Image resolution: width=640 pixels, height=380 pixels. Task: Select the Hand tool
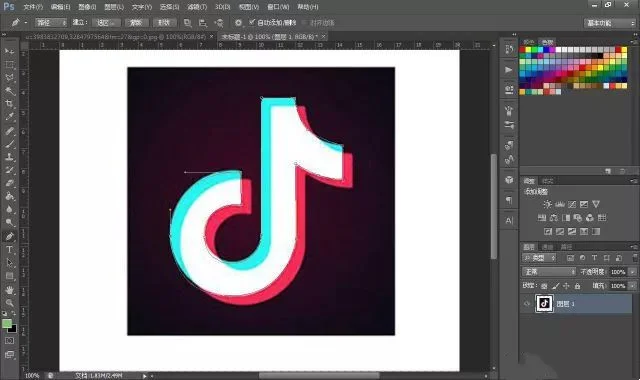[x=9, y=290]
